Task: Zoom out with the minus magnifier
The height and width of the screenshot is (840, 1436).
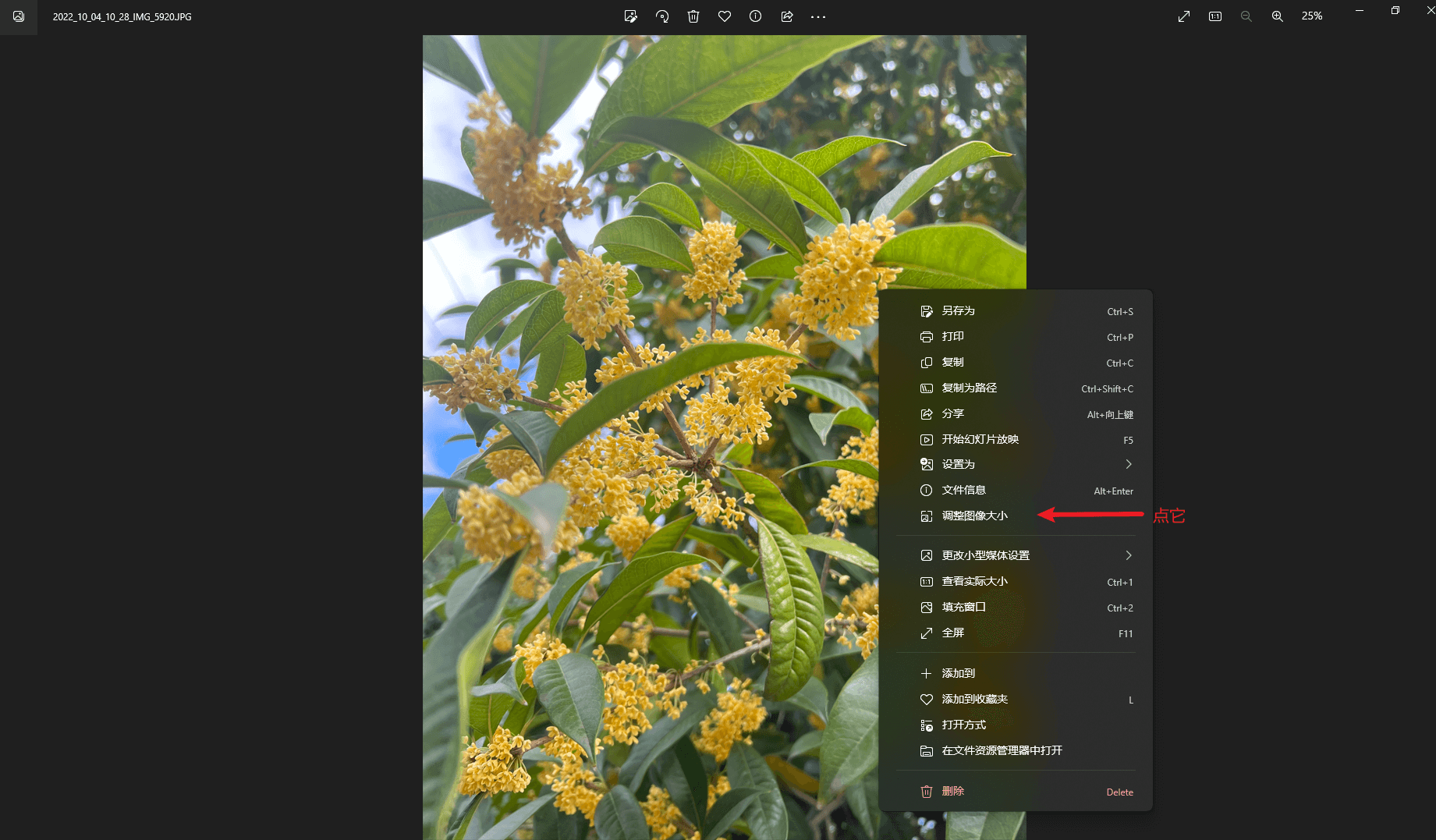Action: click(x=1246, y=16)
